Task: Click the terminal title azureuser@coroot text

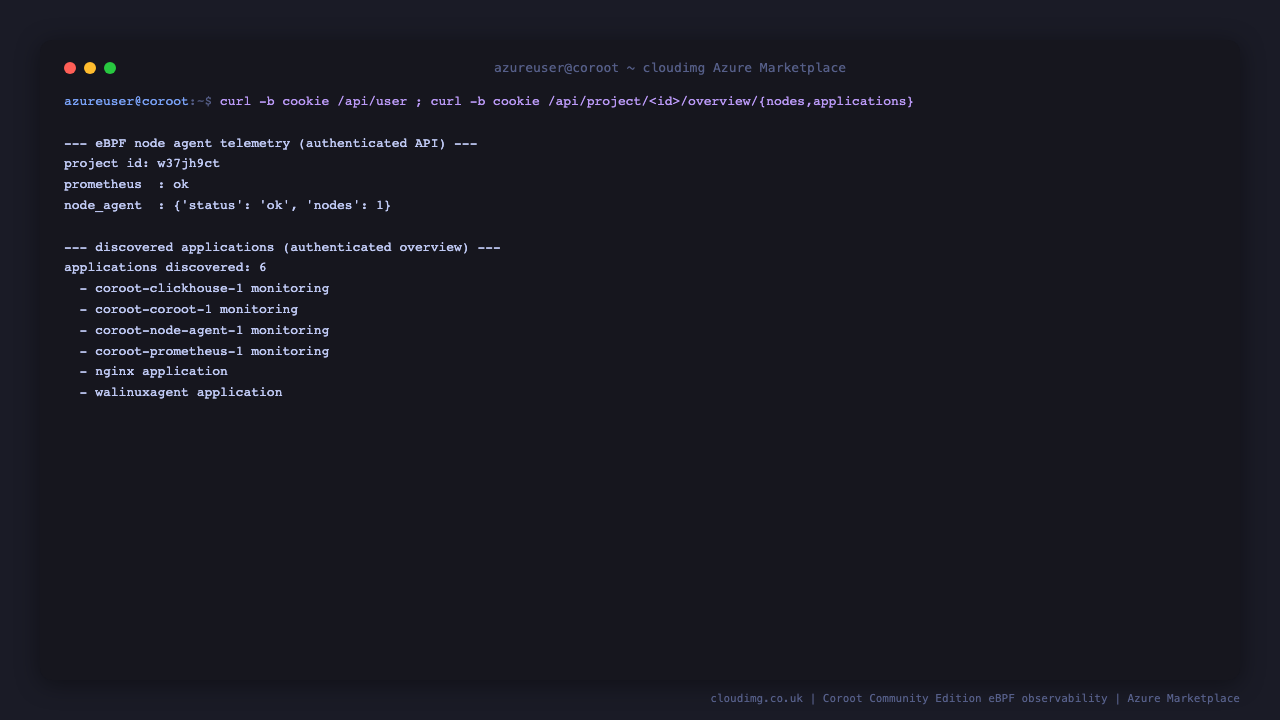Action: coord(670,68)
